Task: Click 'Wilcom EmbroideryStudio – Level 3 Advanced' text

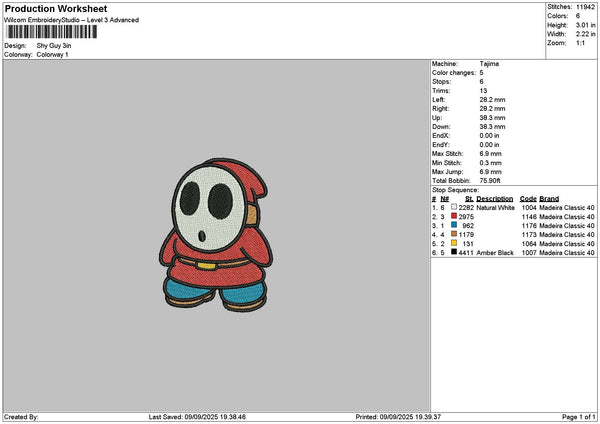Action: tap(72, 20)
